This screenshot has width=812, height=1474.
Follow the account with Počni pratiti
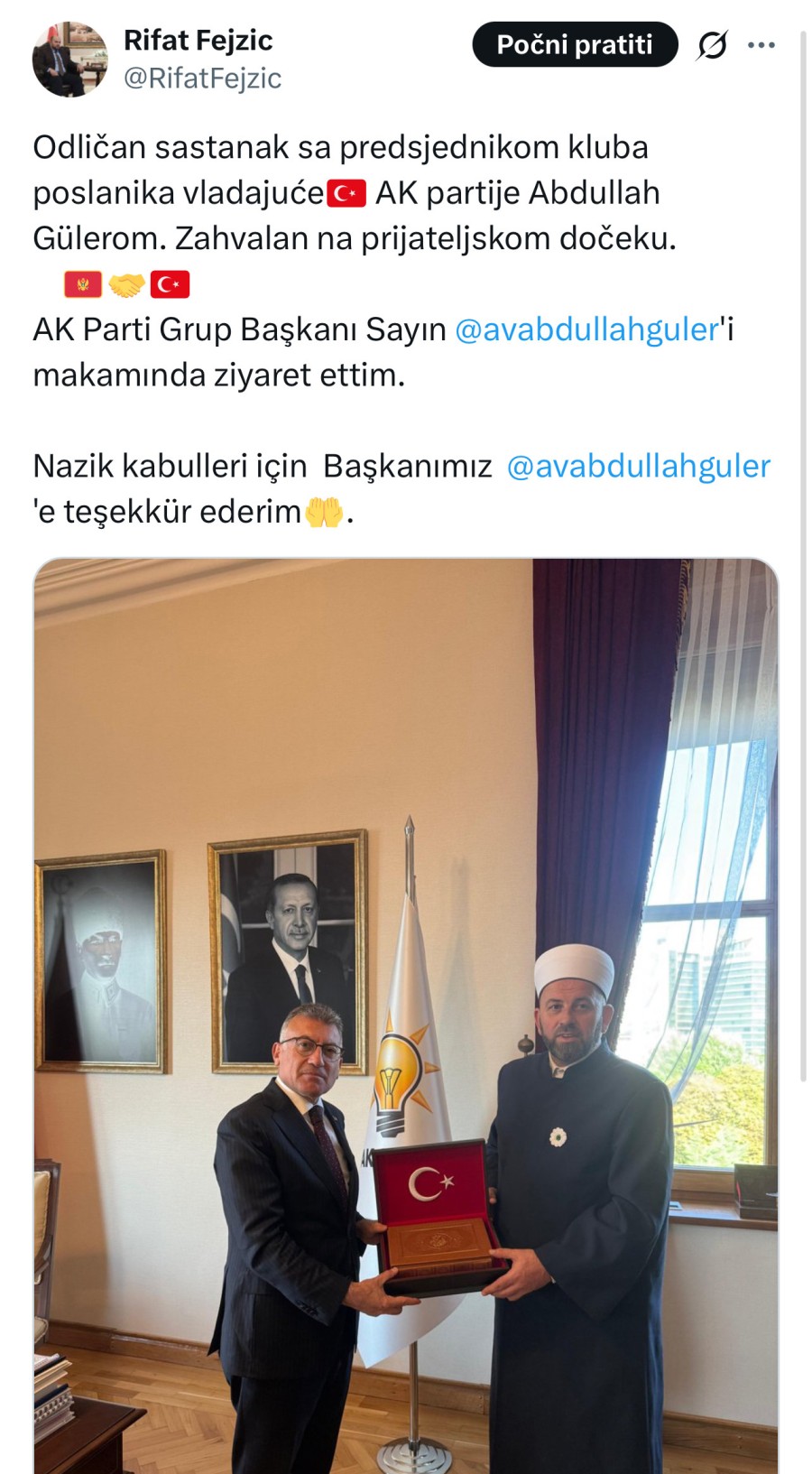(x=575, y=44)
